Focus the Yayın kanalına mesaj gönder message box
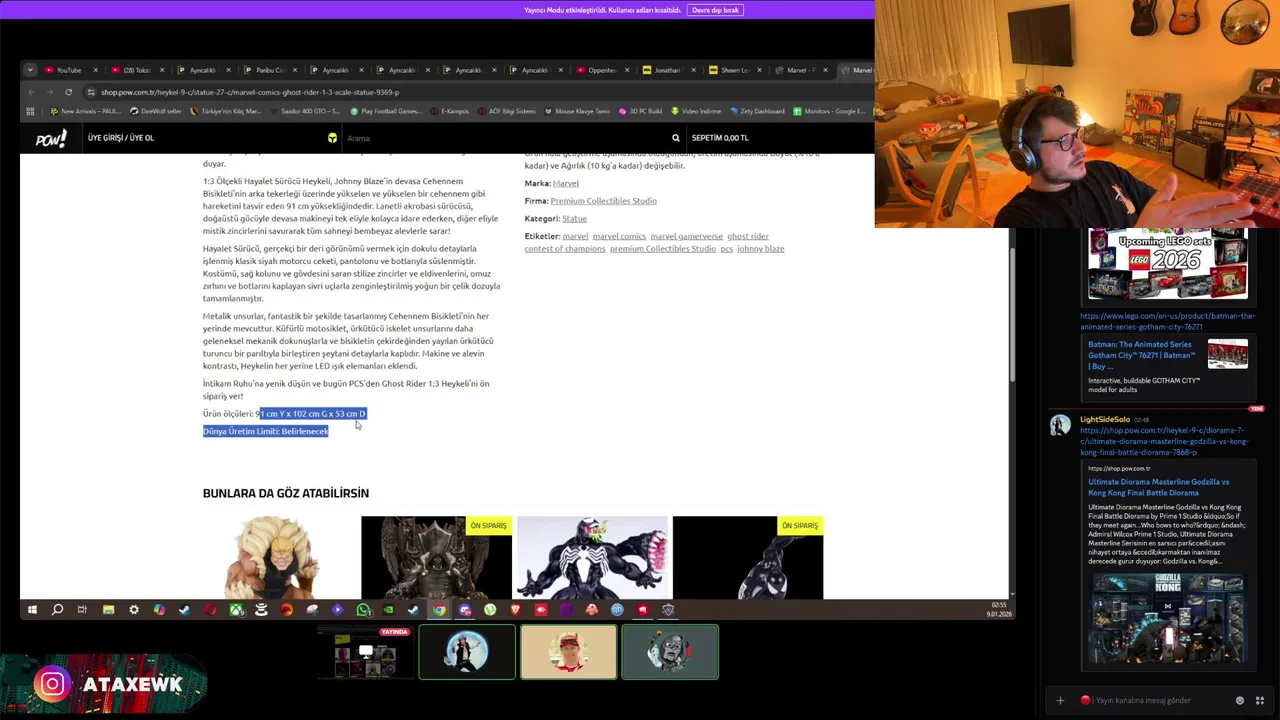This screenshot has width=1280, height=720. click(1155, 700)
